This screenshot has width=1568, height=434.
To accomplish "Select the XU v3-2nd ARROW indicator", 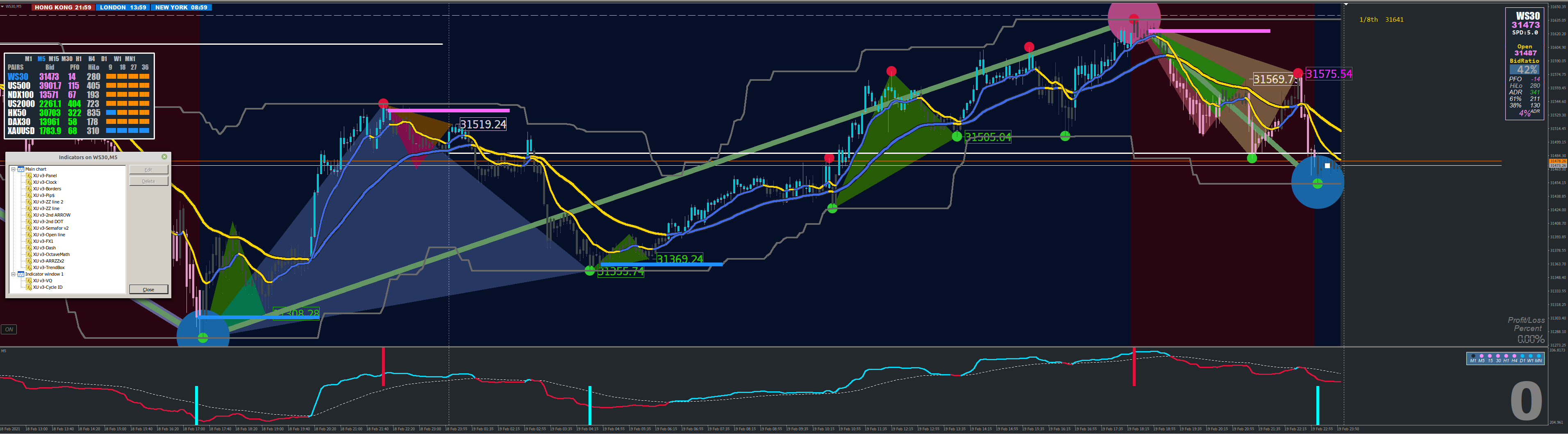I will point(48,215).
